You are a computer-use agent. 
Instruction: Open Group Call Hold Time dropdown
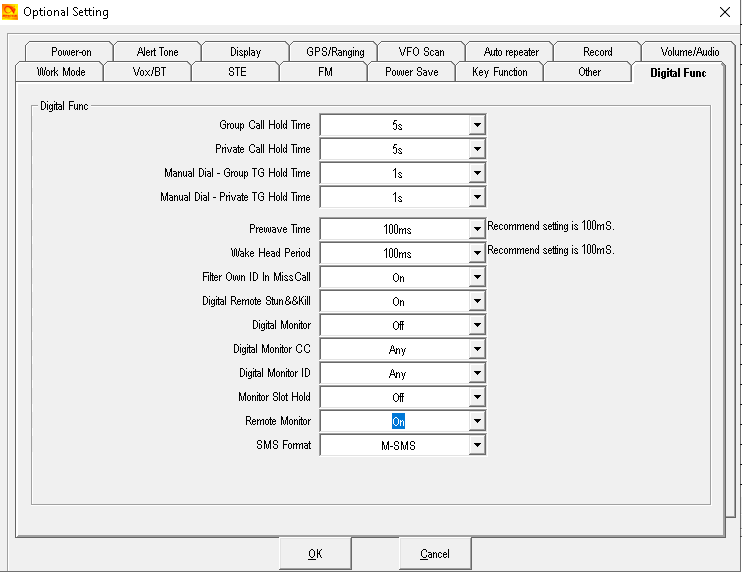click(x=477, y=125)
